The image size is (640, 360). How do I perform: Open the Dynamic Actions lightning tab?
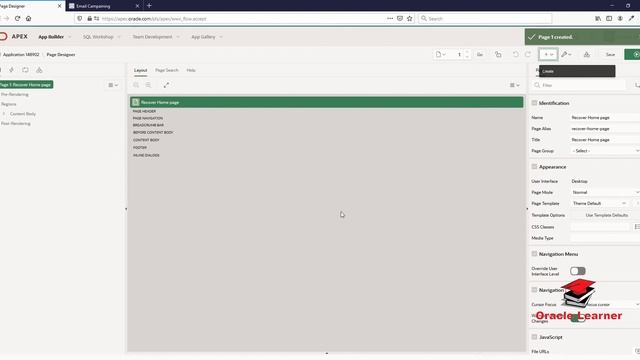pos(11,70)
